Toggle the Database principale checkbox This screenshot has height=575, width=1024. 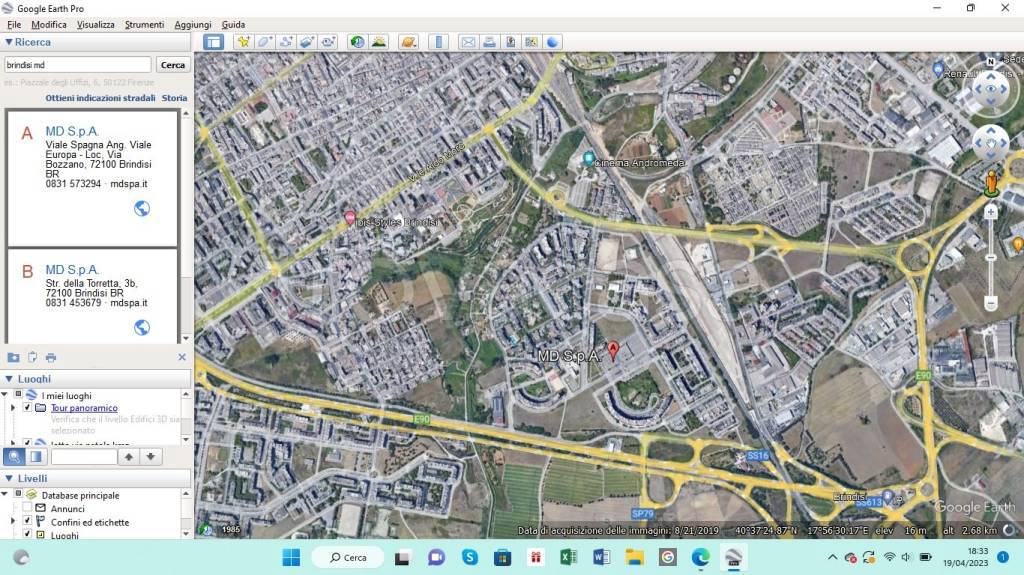[x=18, y=495]
